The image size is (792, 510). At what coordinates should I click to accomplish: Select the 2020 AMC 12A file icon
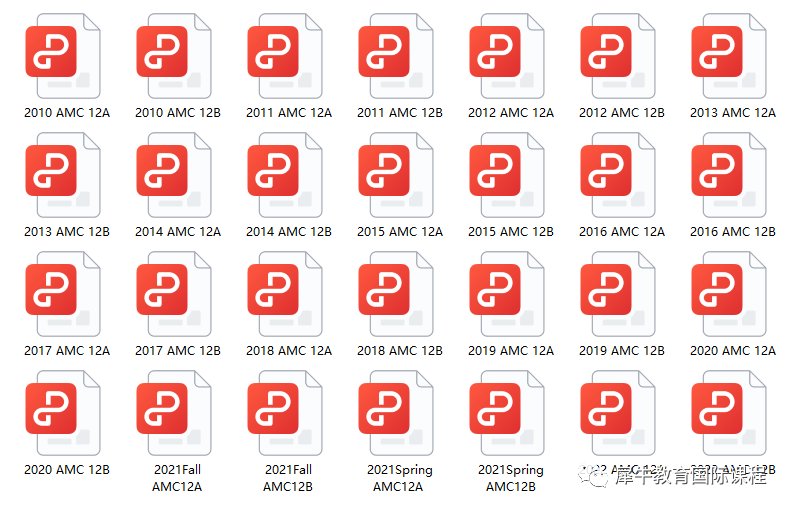(728, 291)
